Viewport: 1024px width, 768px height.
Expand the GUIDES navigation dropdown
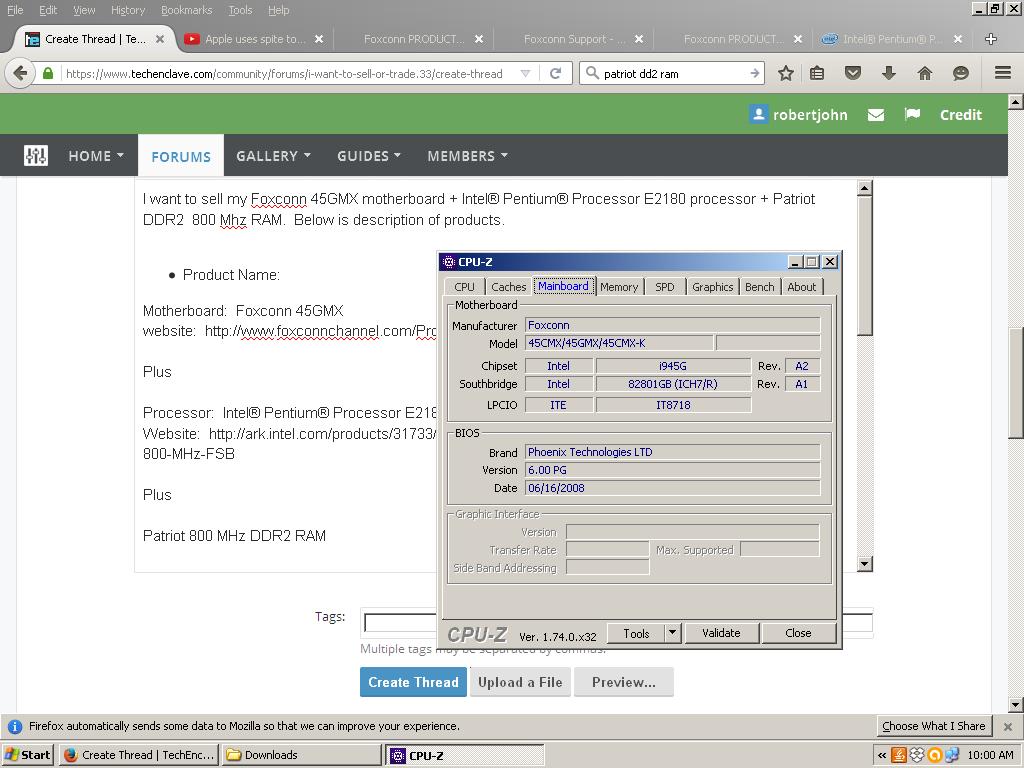tap(397, 155)
